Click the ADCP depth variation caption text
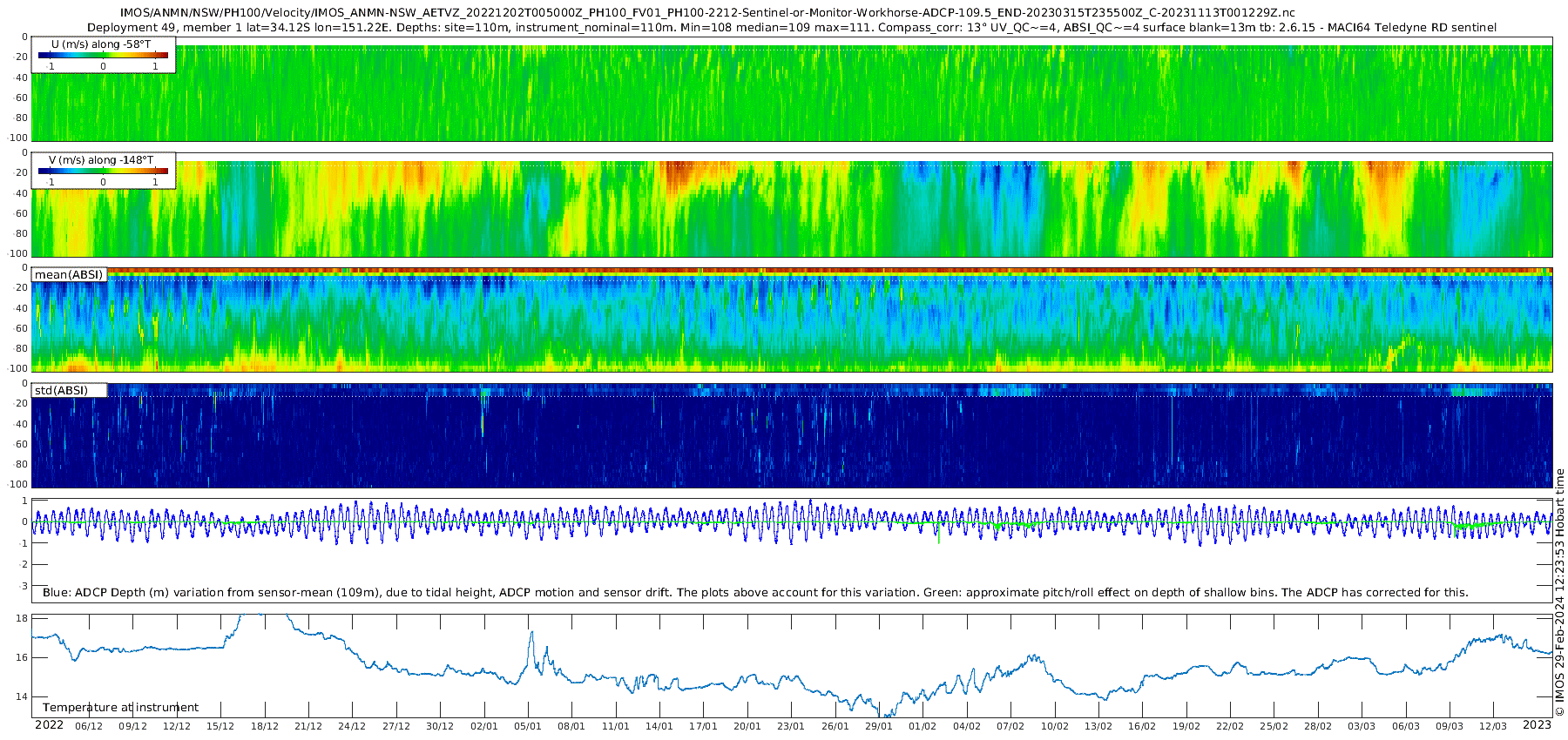Image resolution: width=1568 pixels, height=740 pixels. pyautogui.click(x=754, y=593)
